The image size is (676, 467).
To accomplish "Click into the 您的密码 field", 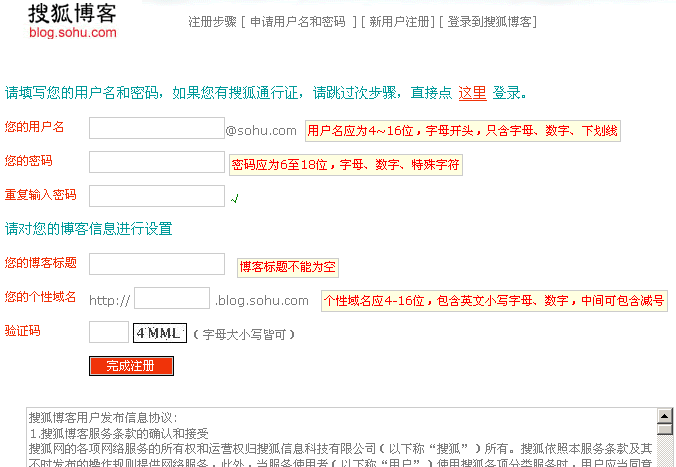I will (x=157, y=162).
